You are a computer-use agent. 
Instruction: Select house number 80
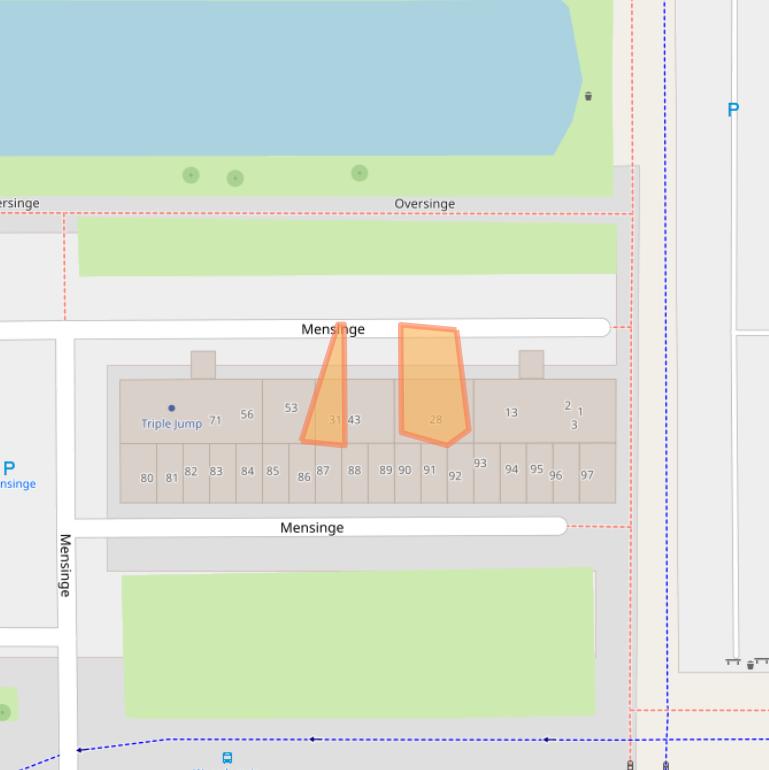[x=147, y=478]
